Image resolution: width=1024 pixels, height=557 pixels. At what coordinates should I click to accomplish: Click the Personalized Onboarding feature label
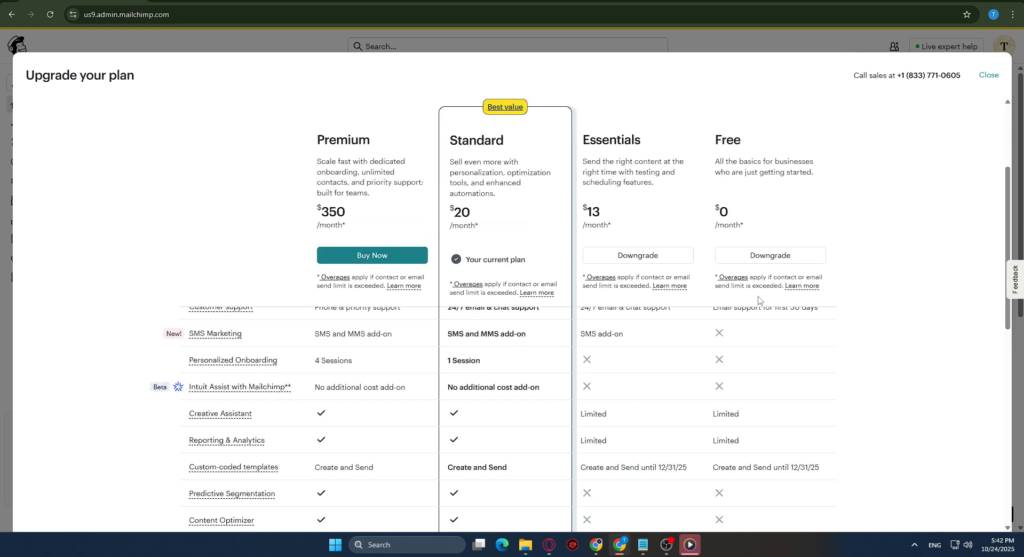(x=232, y=360)
